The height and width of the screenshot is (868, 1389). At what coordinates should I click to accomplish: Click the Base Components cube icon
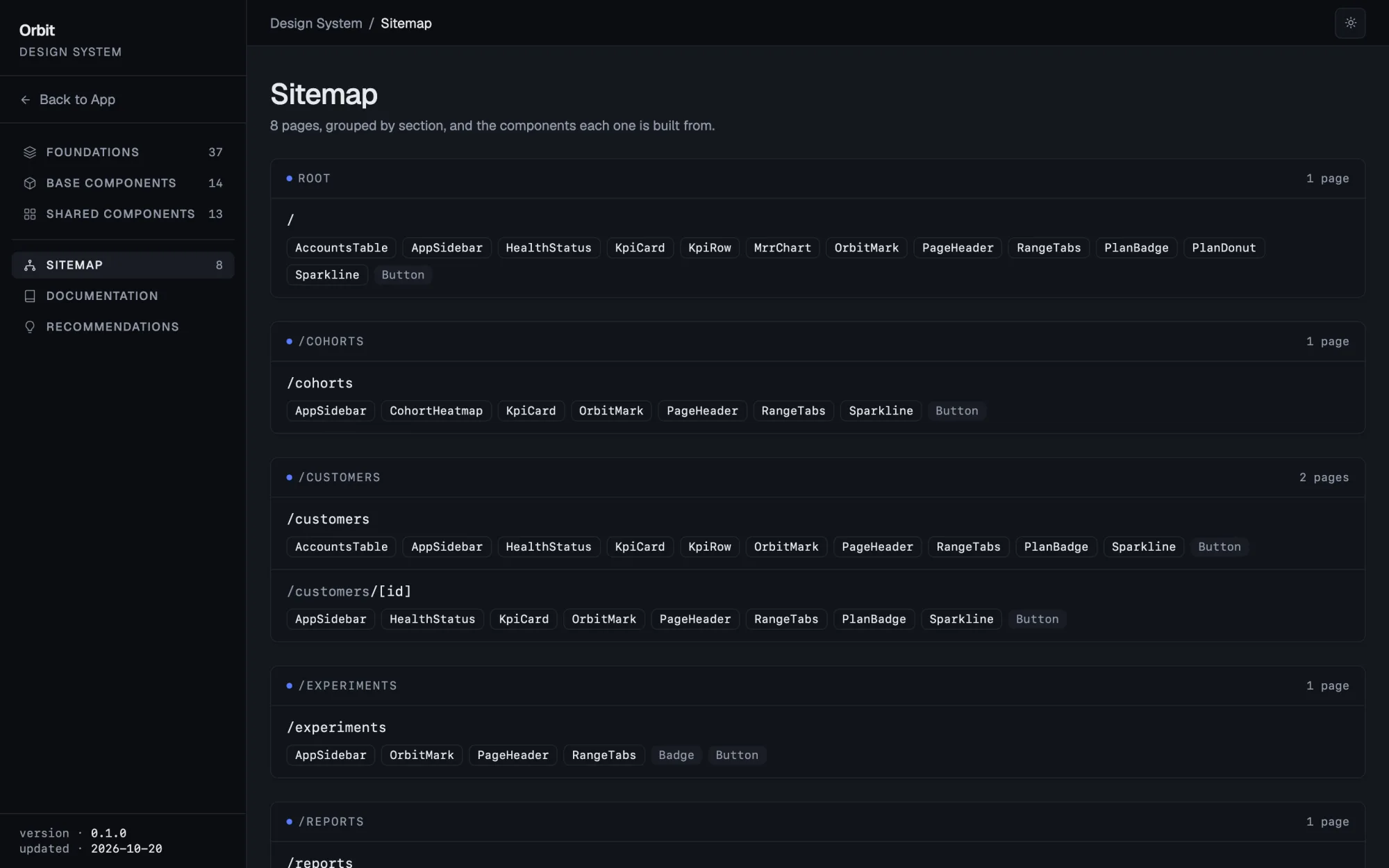point(30,183)
